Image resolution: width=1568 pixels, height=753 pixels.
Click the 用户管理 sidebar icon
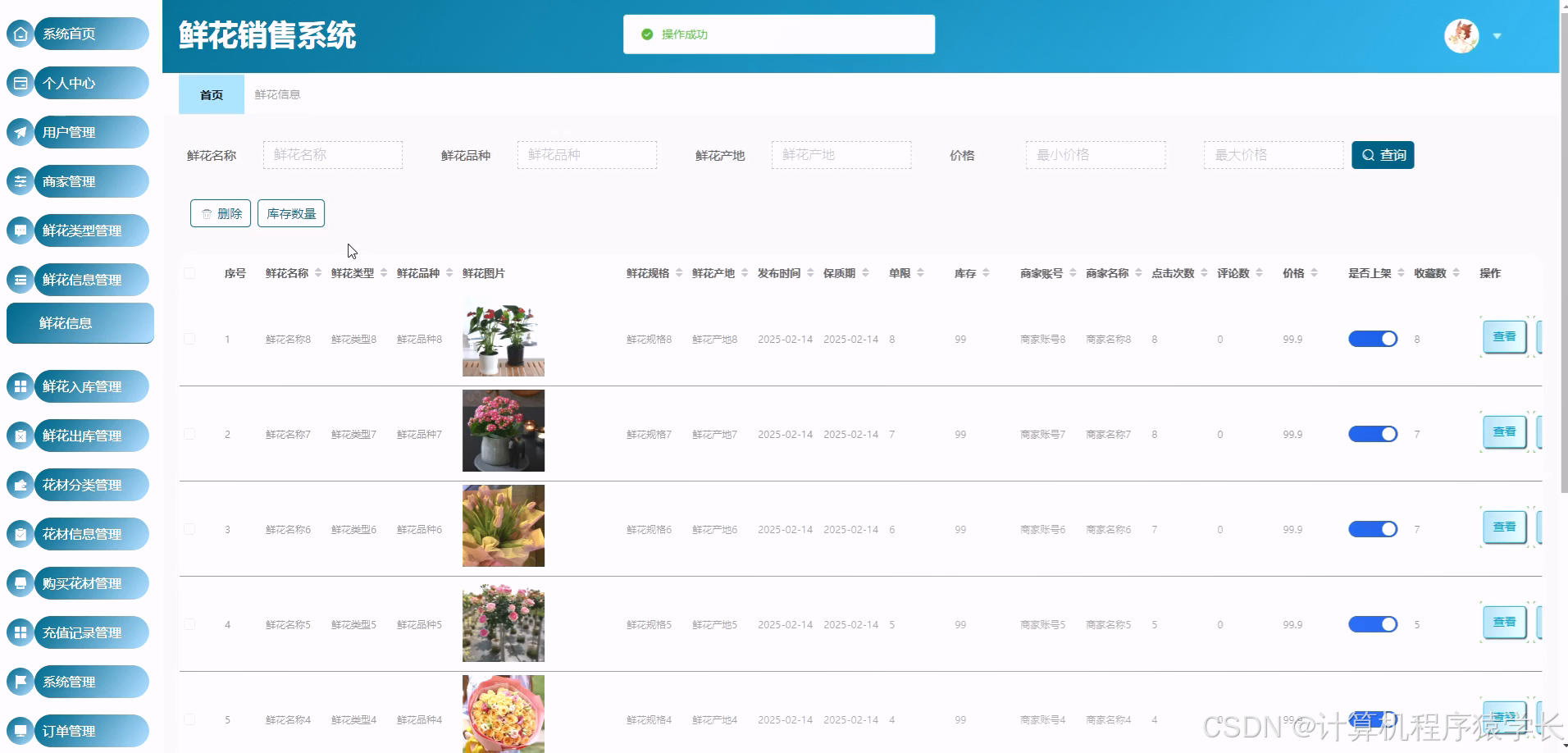21,132
